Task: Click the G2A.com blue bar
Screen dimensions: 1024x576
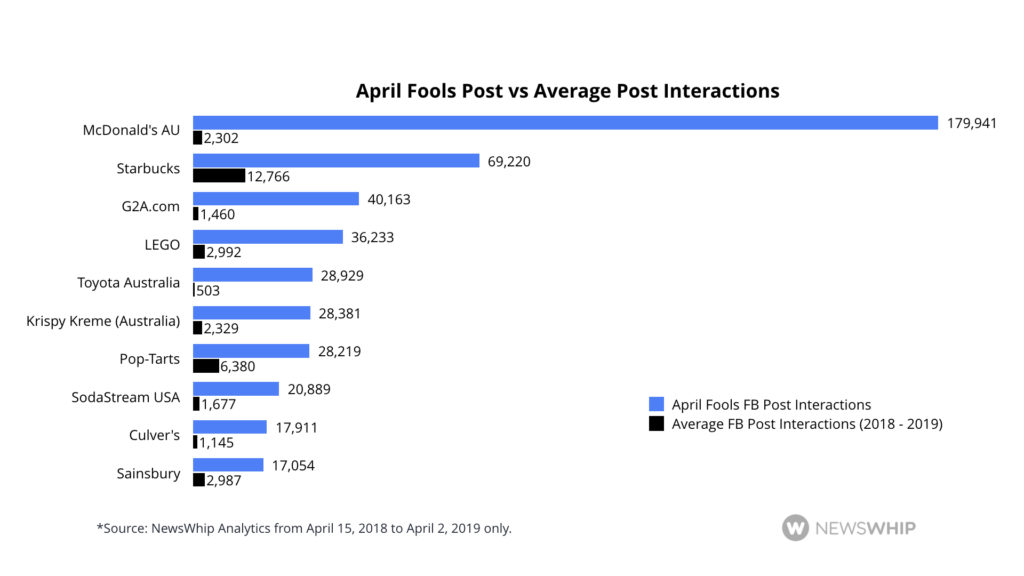Action: click(275, 199)
